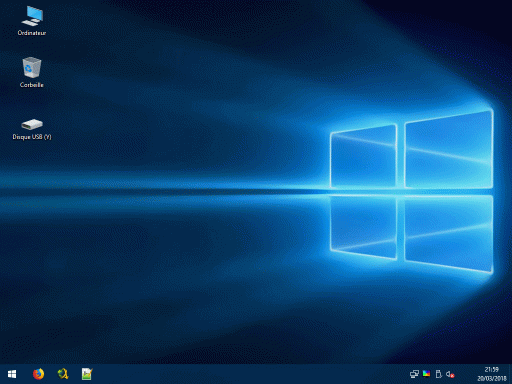The image size is (512, 384).
Task: Click the USB safely remove tray icon
Action: 438,374
